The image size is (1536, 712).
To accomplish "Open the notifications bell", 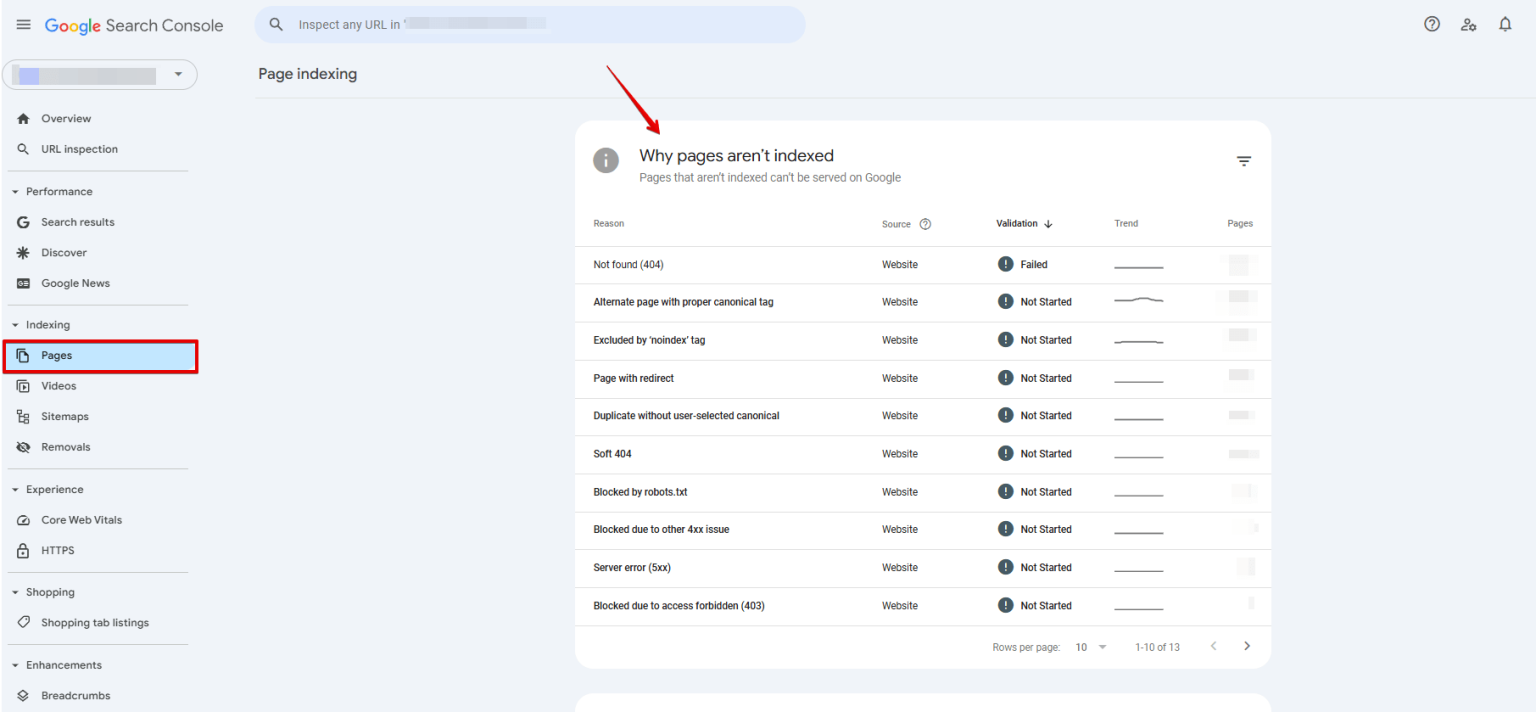I will [x=1505, y=23].
